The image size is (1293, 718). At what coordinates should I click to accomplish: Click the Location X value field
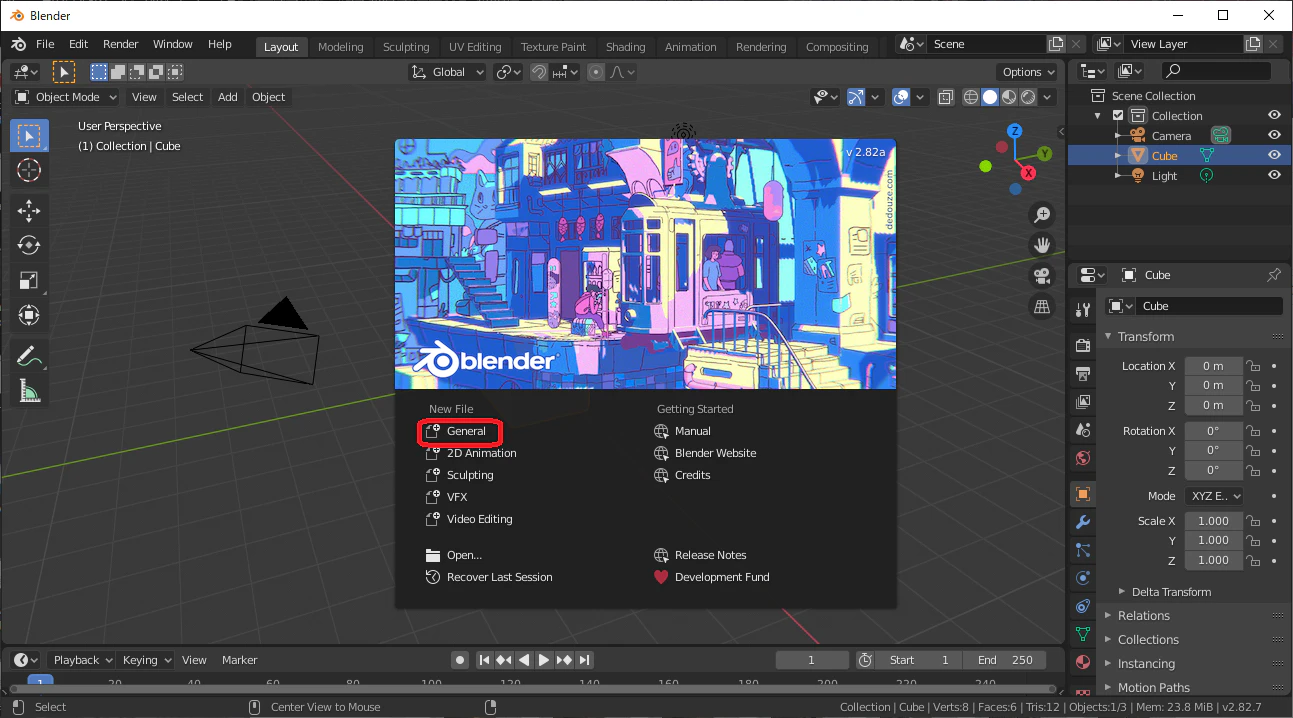(1214, 366)
